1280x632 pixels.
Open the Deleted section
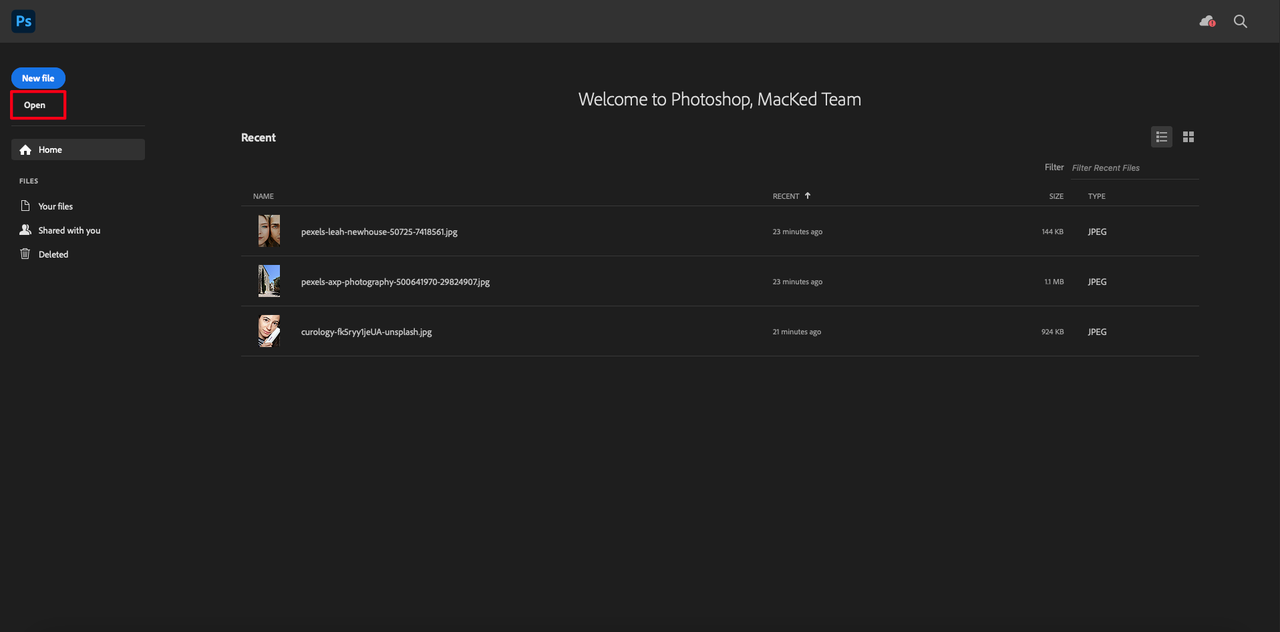(54, 254)
